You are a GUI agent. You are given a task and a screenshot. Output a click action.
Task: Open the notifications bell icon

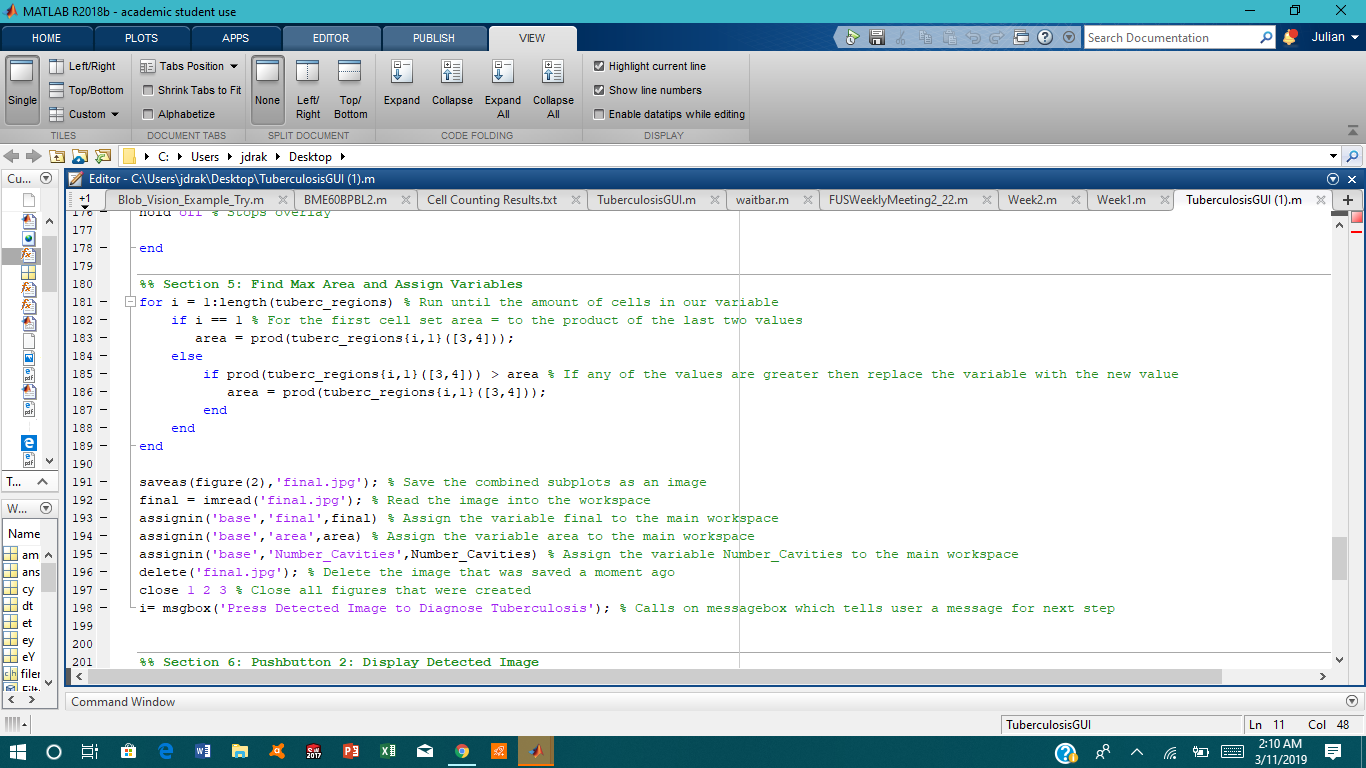click(x=1290, y=37)
